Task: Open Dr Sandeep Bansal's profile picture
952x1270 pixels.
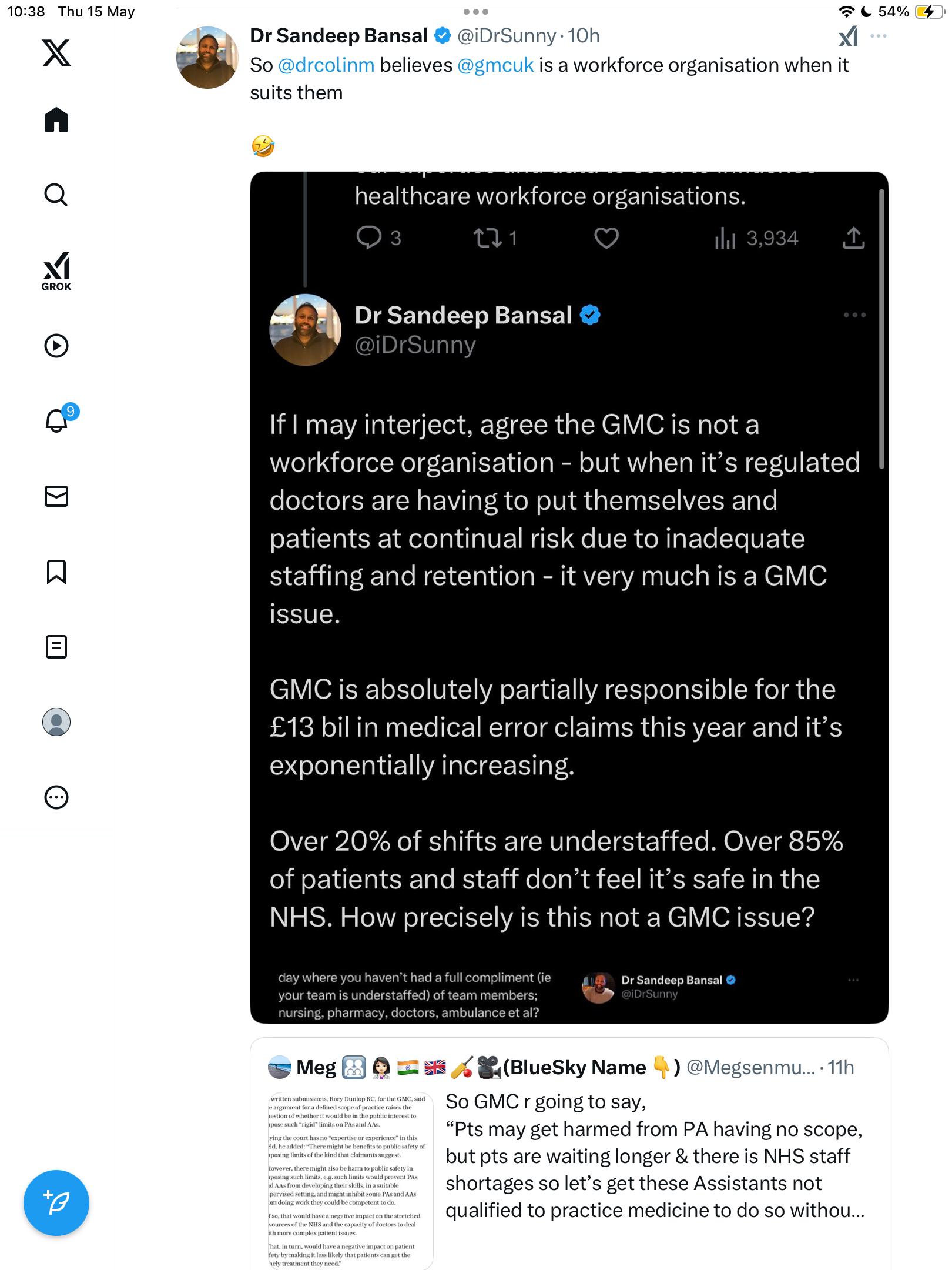Action: coord(207,58)
